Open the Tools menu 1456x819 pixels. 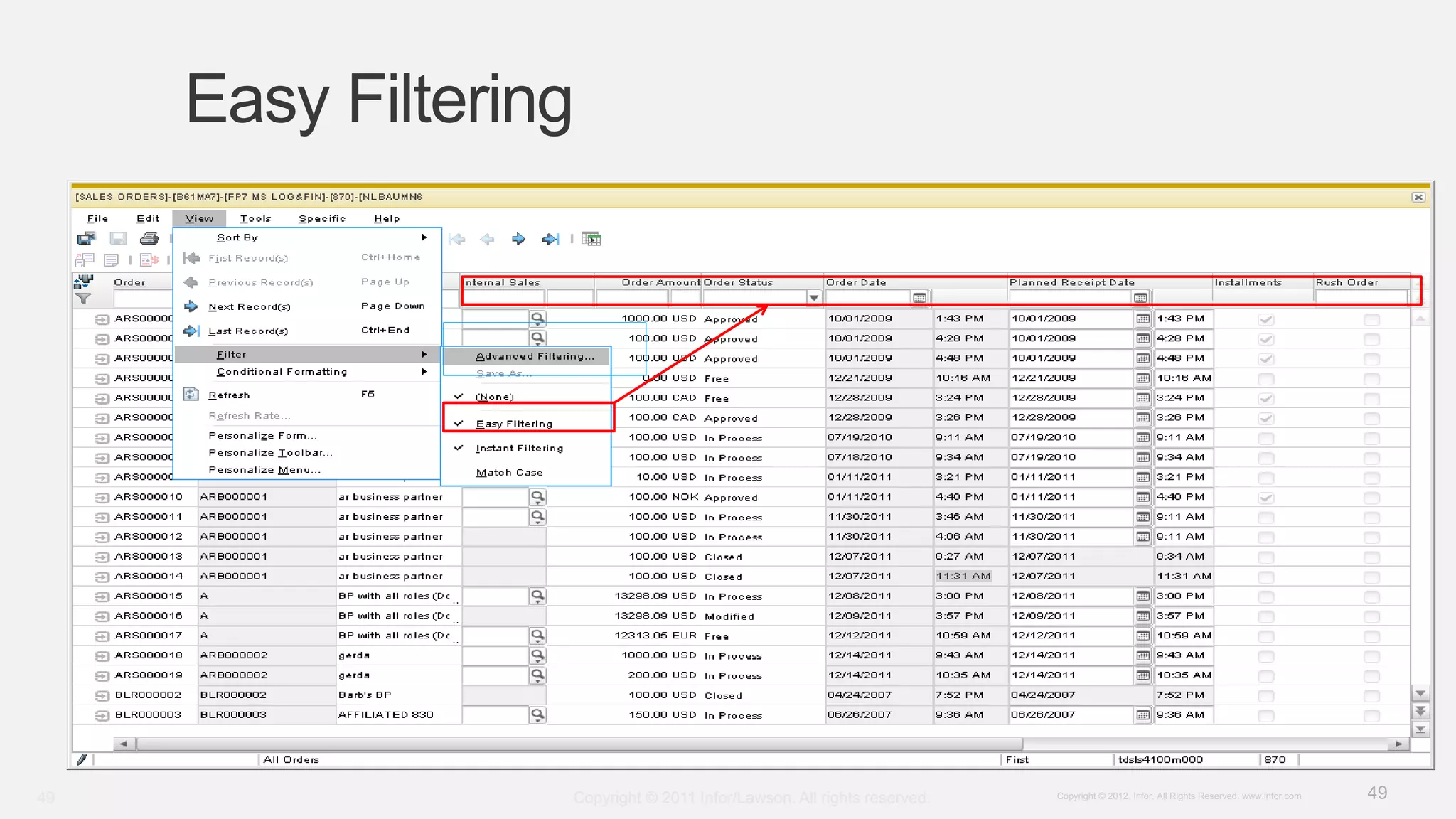pos(255,219)
